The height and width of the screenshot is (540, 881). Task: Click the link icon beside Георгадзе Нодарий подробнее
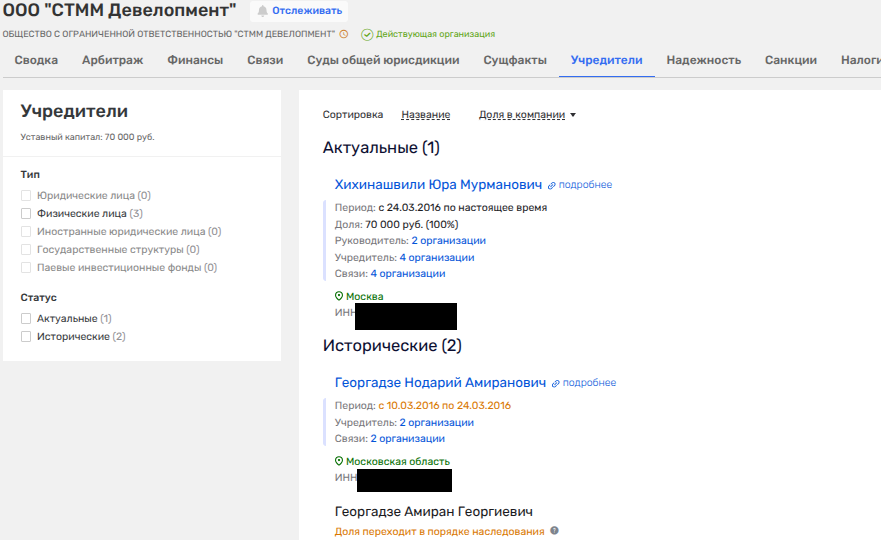555,383
